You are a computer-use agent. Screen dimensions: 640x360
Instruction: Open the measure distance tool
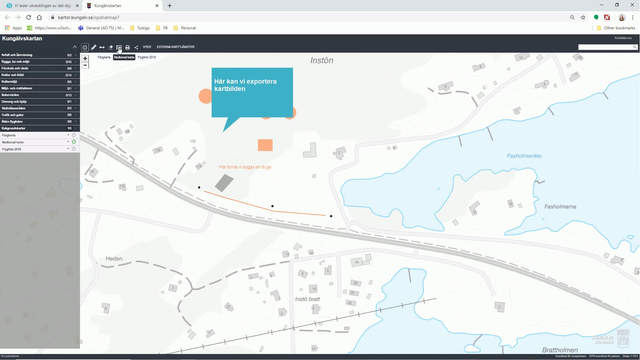[x=102, y=47]
